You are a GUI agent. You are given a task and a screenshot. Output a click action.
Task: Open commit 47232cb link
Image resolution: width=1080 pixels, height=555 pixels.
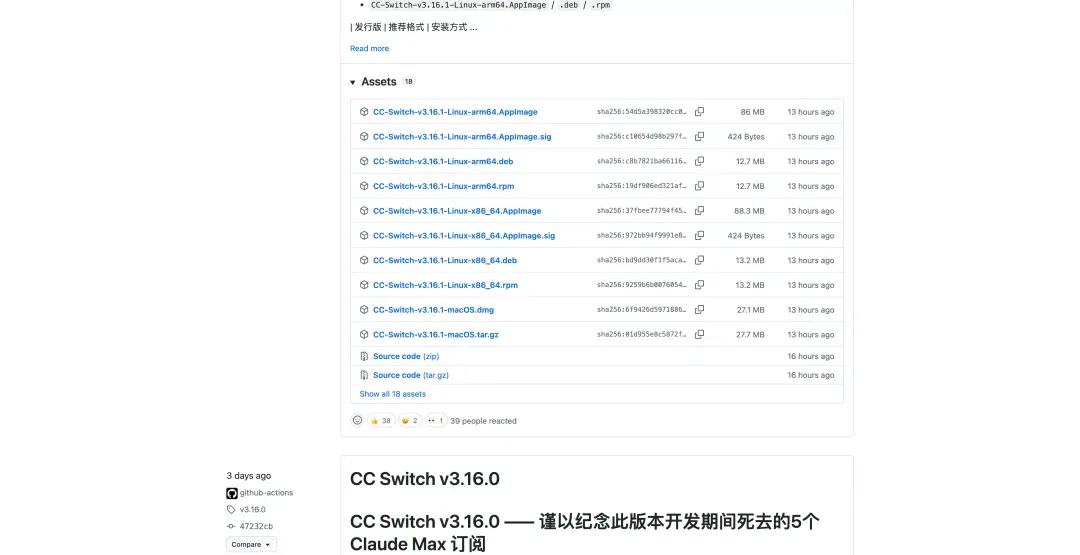(x=256, y=526)
